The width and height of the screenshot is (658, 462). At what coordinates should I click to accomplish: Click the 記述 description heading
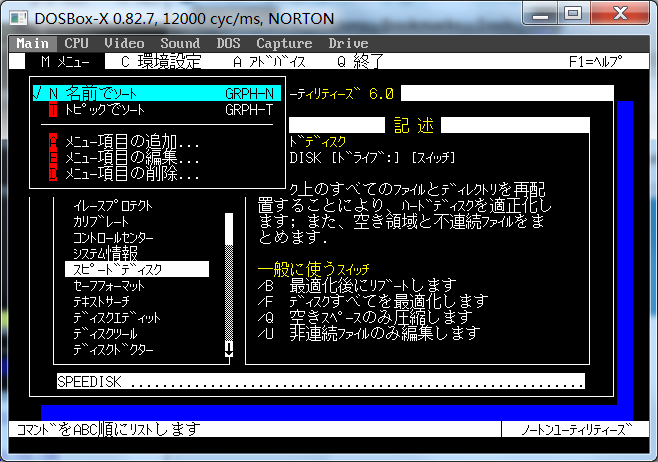pos(413,125)
